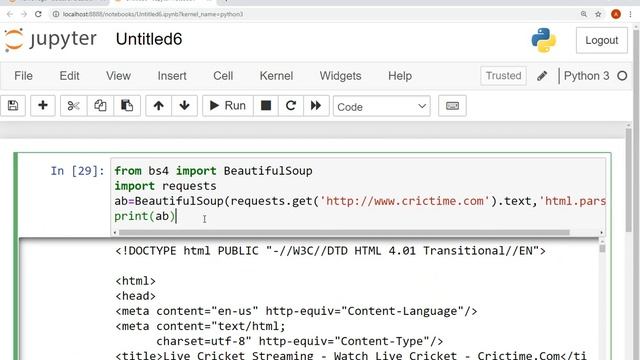Viewport: 640px width, 360px height.
Task: Open browser three-dot menu
Action: (x=631, y=14)
